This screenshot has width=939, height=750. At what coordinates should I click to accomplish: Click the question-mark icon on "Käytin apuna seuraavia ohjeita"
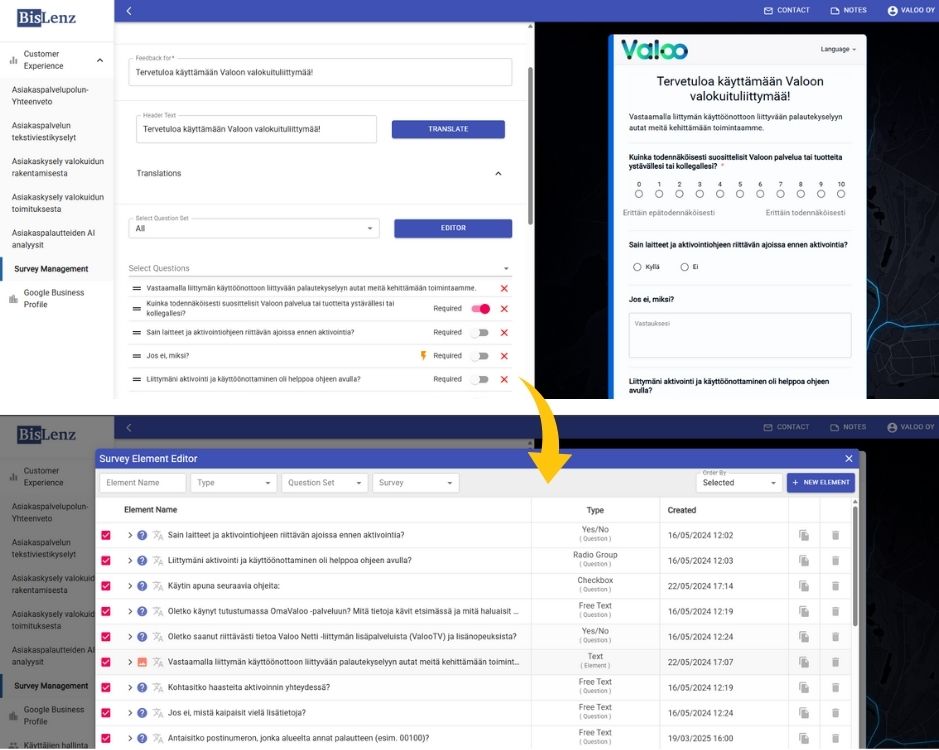[x=142, y=586]
